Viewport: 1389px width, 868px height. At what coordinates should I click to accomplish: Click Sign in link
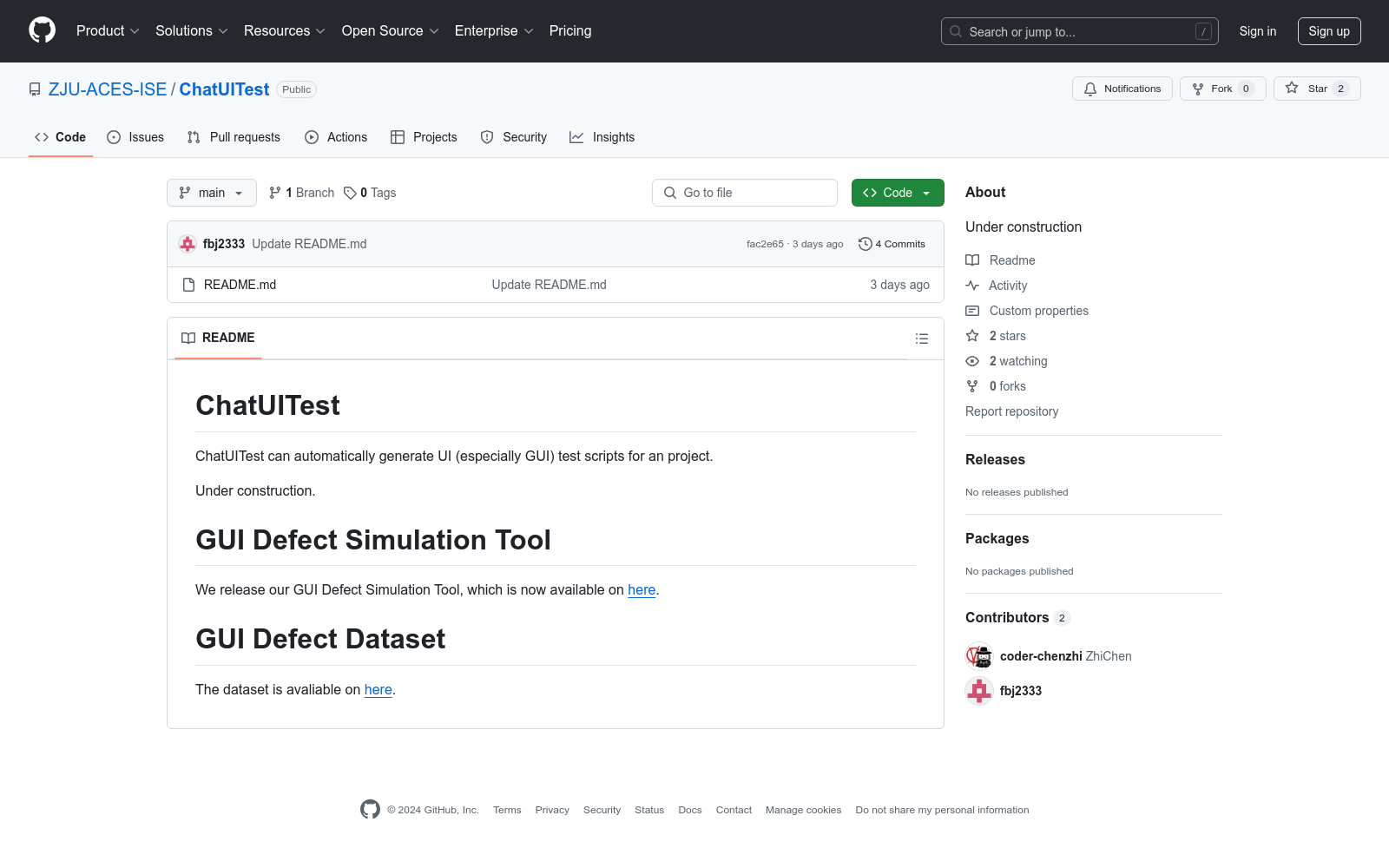[1257, 31]
